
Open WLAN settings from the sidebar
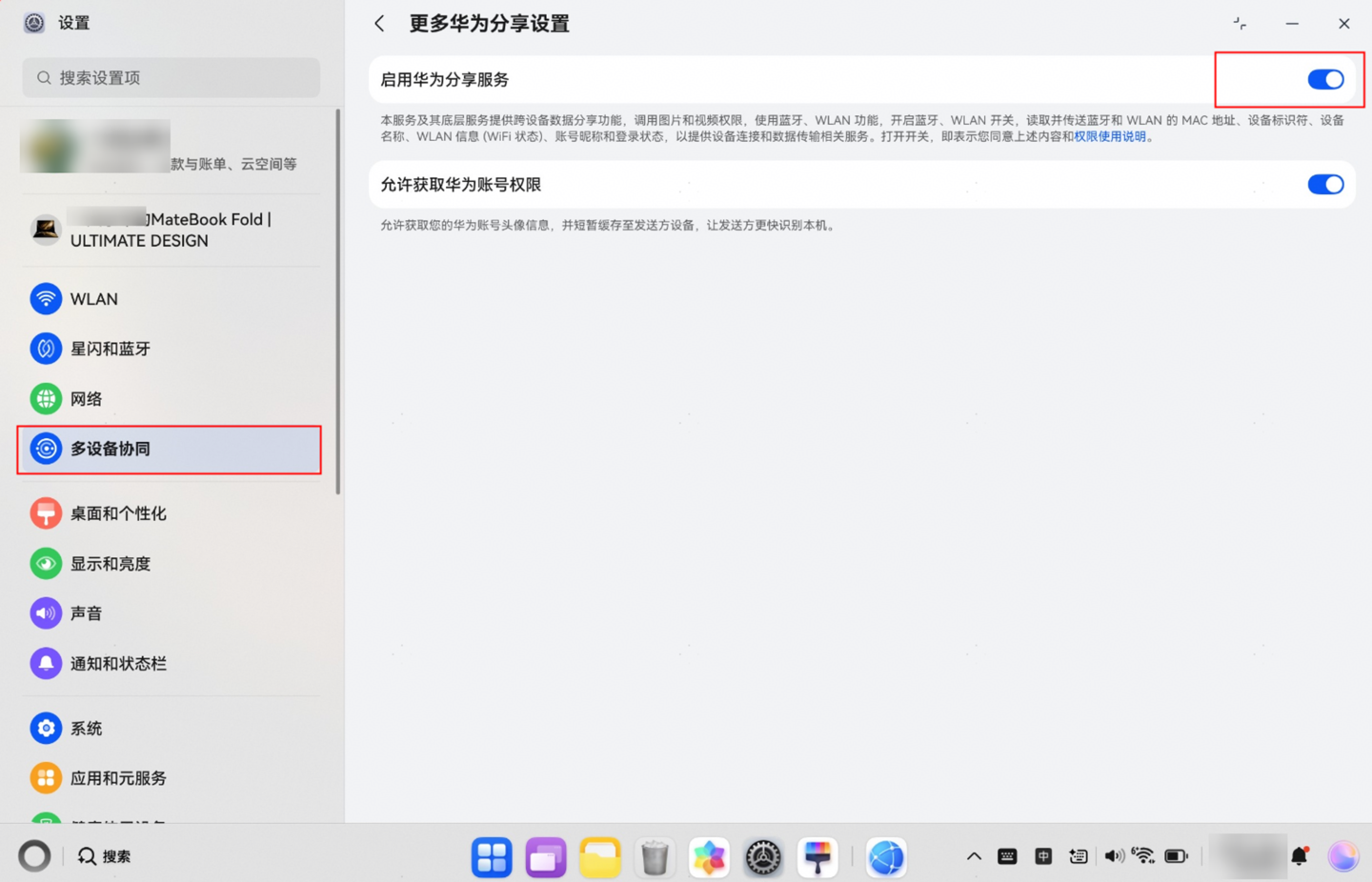[x=92, y=298]
